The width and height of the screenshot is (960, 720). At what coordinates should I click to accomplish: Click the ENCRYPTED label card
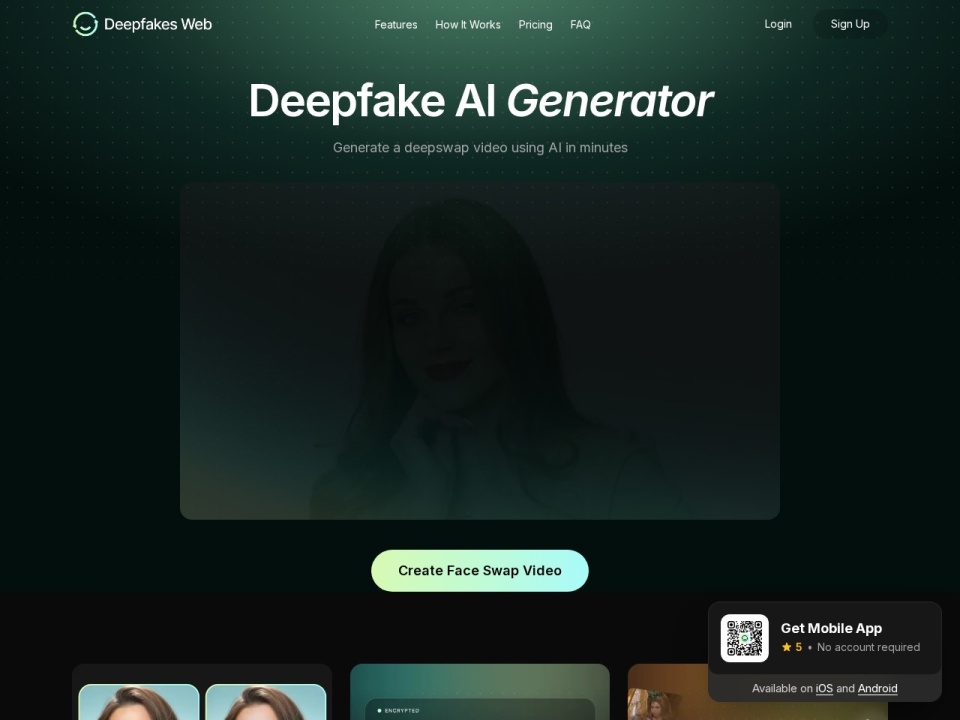pyautogui.click(x=480, y=710)
